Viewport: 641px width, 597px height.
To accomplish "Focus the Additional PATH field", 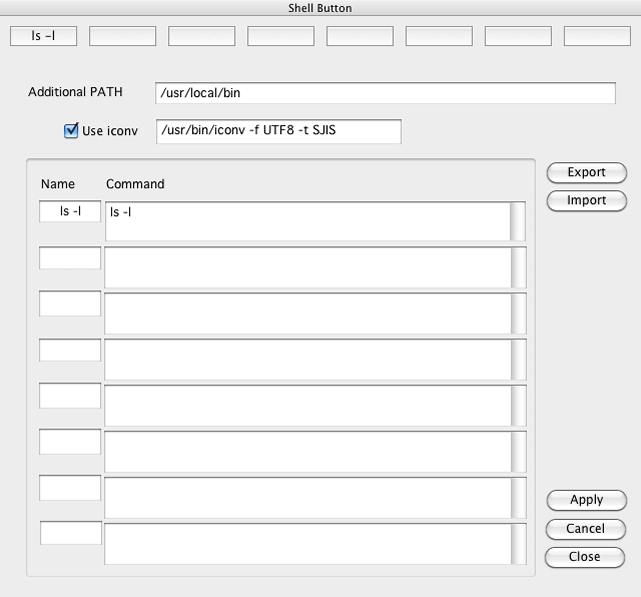I will tap(385, 93).
